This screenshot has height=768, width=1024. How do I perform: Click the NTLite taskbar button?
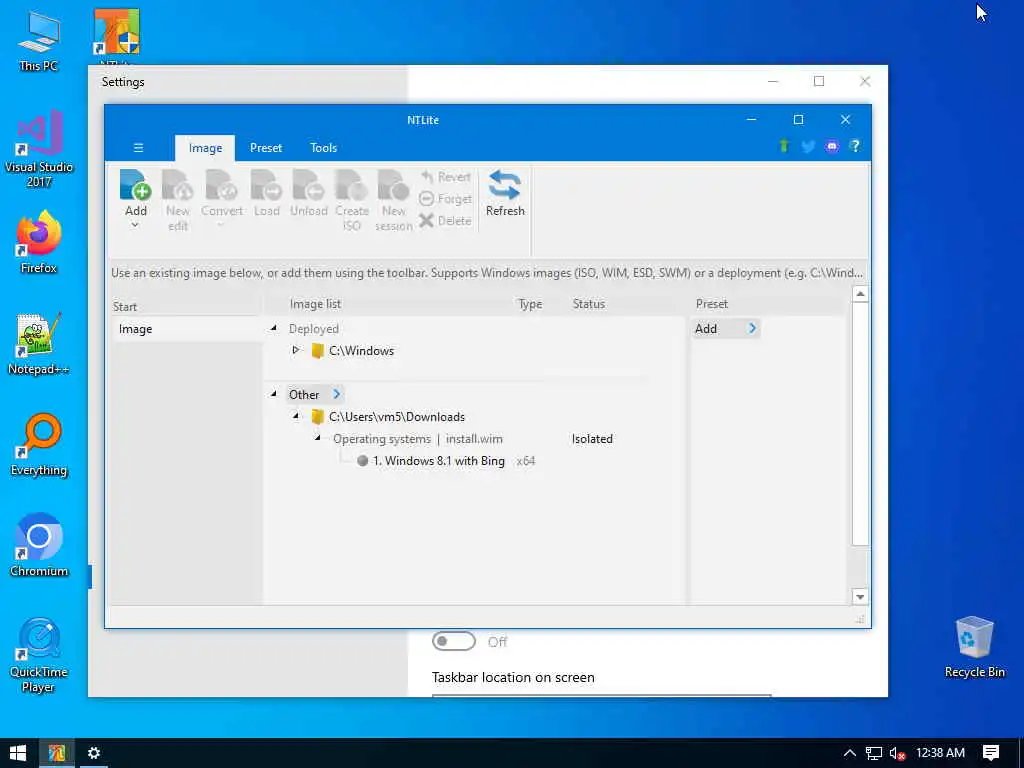(x=56, y=753)
